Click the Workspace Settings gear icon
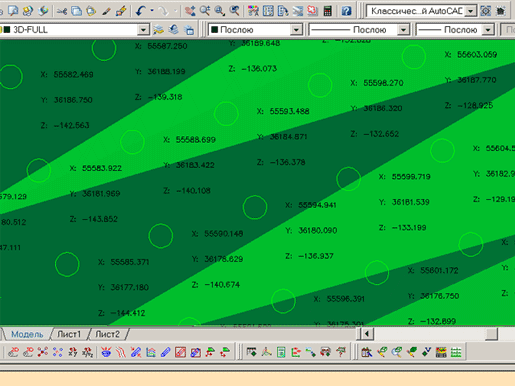Screen dimensions: 515x386 (486, 11)
